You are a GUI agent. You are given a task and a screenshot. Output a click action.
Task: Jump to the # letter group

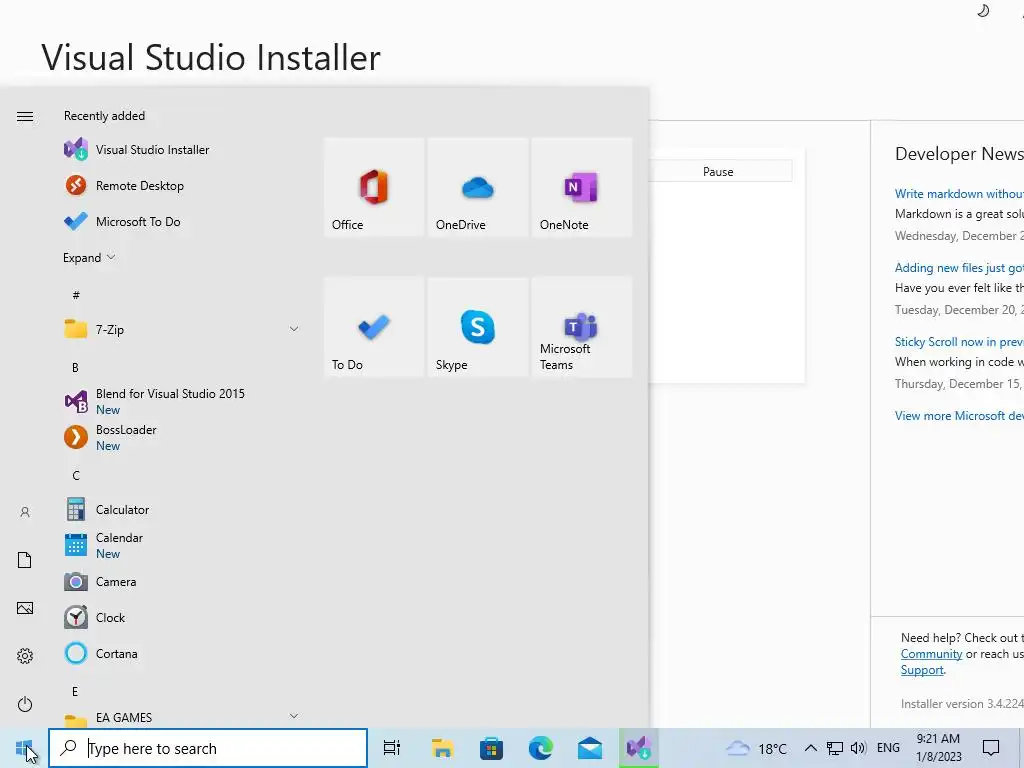pyautogui.click(x=76, y=295)
